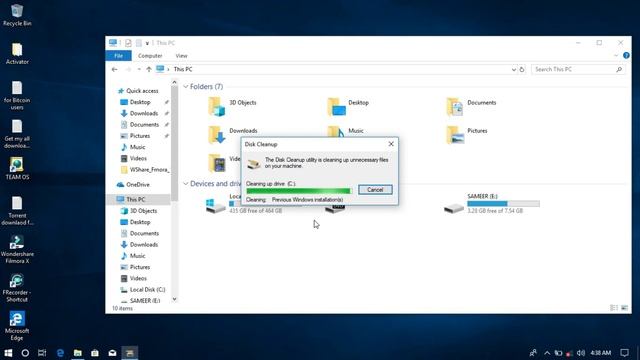Viewport: 640px width, 360px height.
Task: Collapse the Devices and drives group
Action: (186, 184)
